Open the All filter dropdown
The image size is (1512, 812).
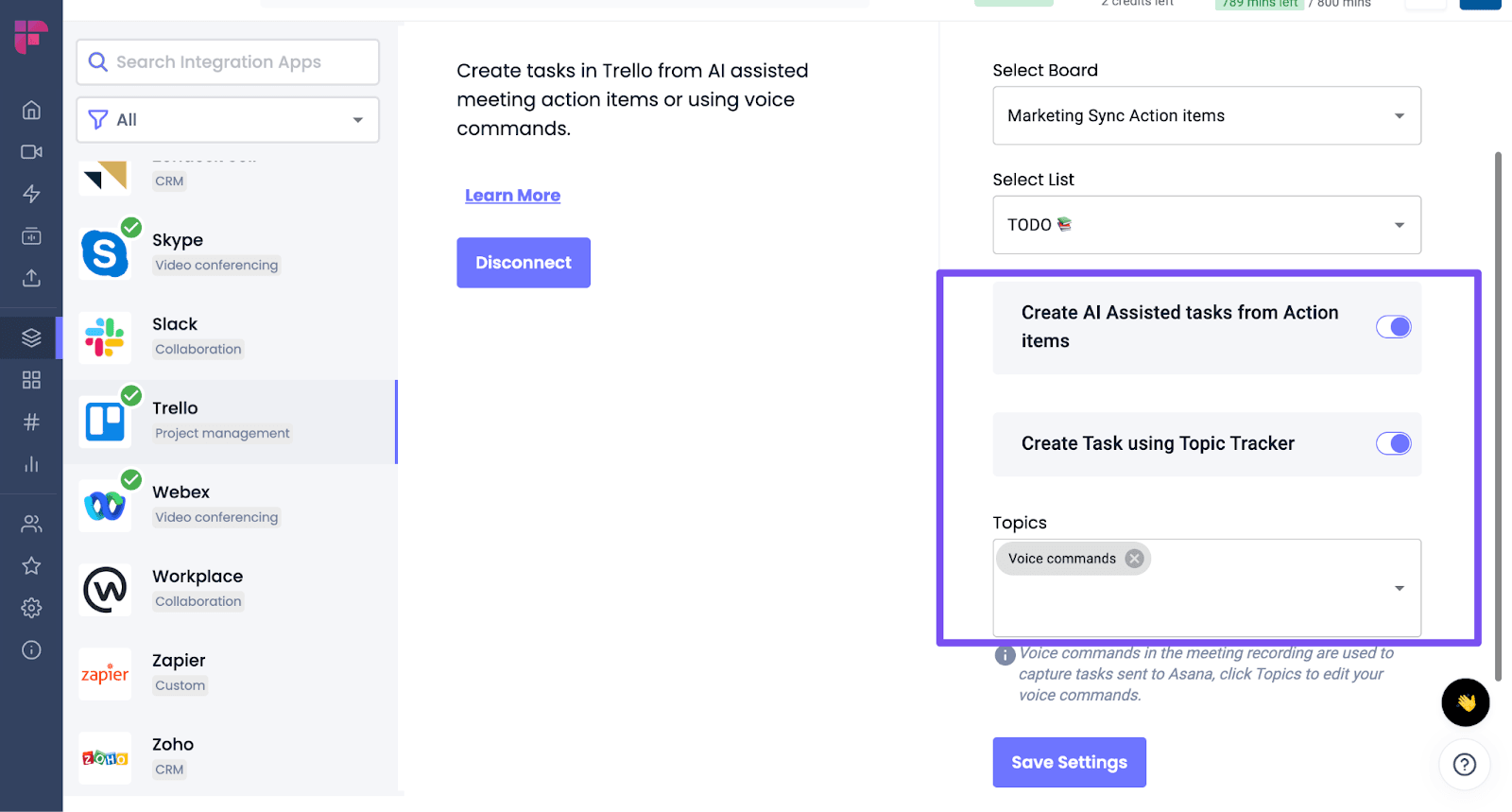coord(228,120)
